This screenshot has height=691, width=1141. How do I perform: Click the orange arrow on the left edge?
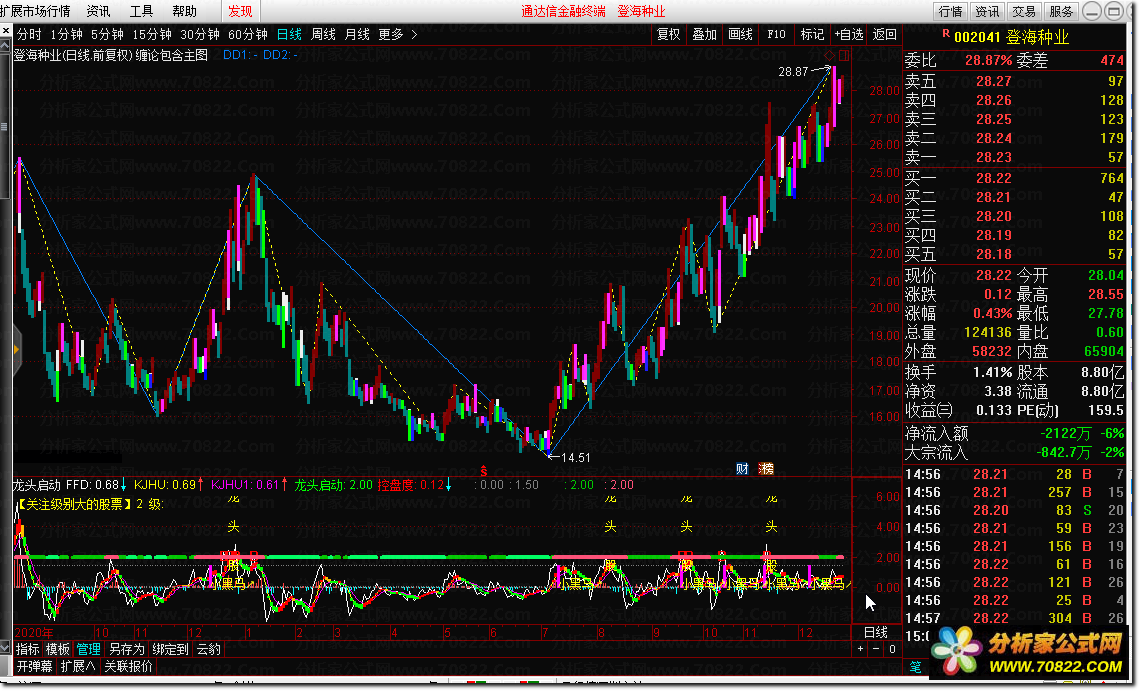click(16, 350)
